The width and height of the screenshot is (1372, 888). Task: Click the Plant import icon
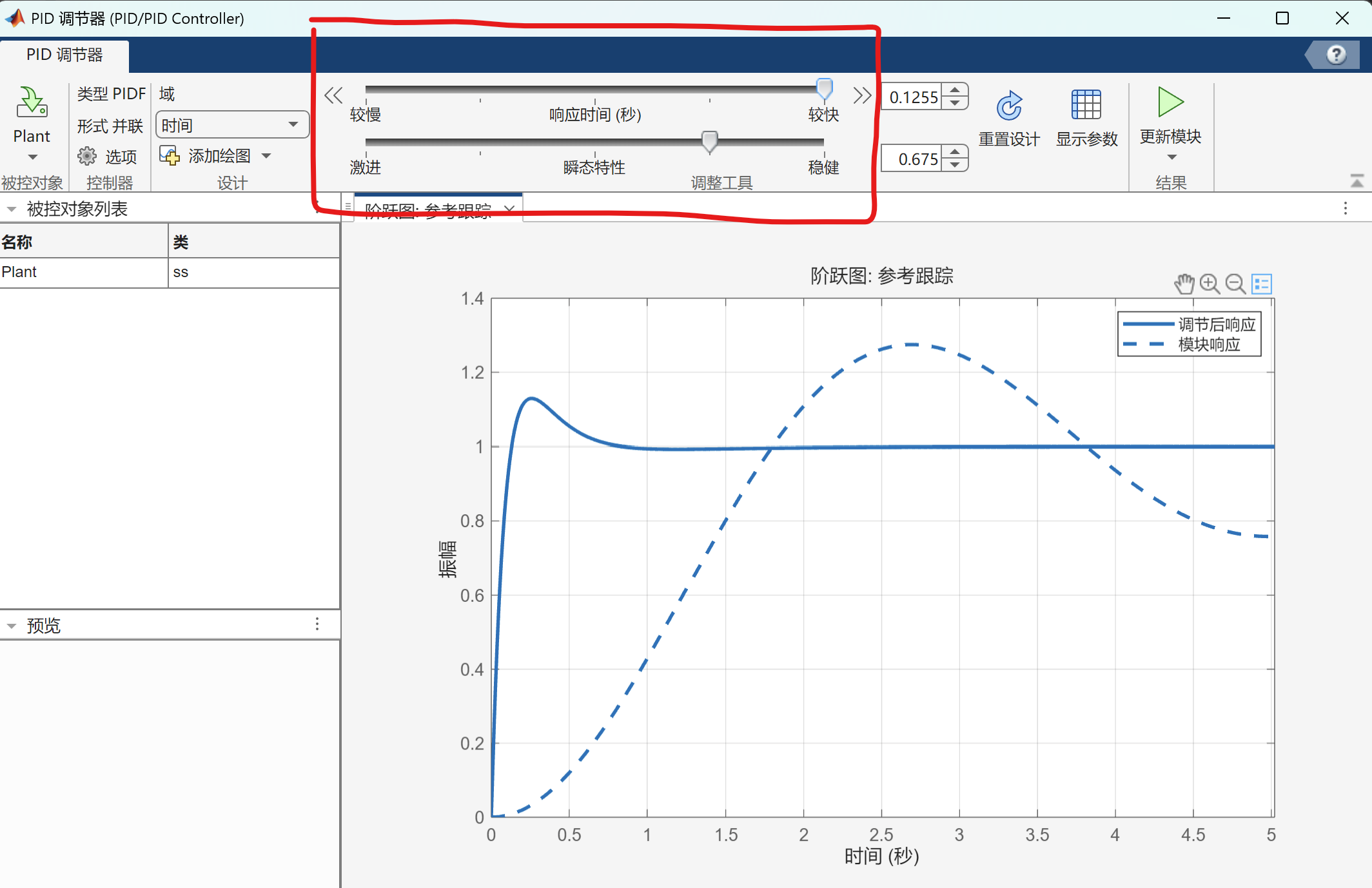click(32, 102)
